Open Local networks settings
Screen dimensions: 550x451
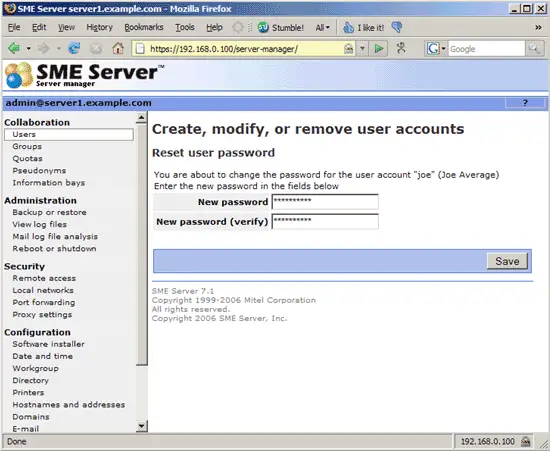click(43, 290)
